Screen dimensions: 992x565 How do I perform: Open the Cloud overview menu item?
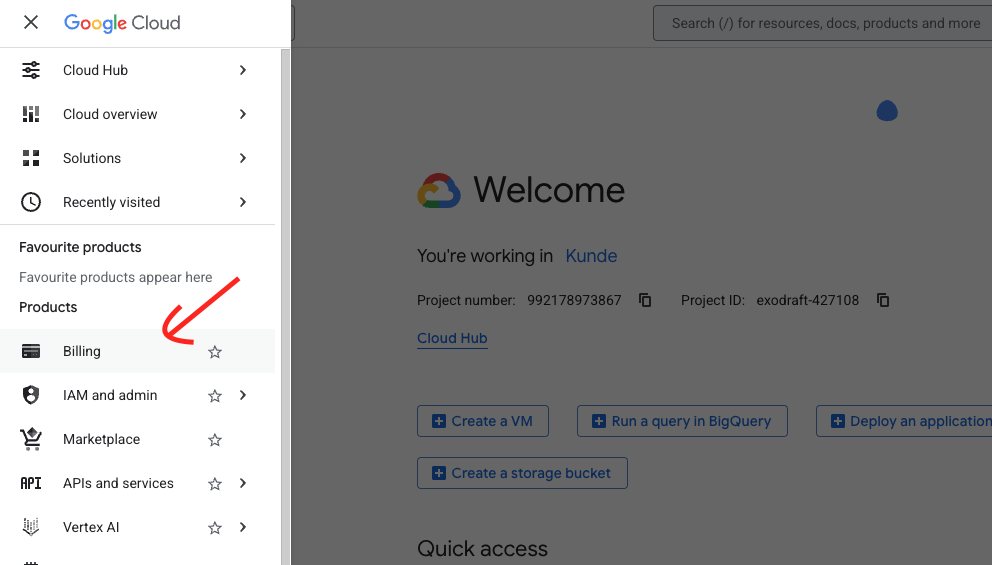pyautogui.click(x=110, y=114)
